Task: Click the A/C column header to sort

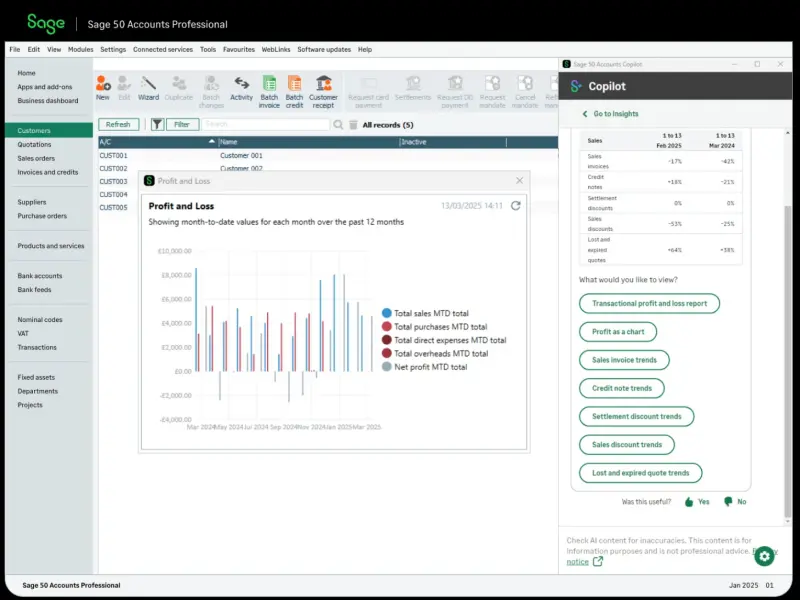Action: click(150, 142)
